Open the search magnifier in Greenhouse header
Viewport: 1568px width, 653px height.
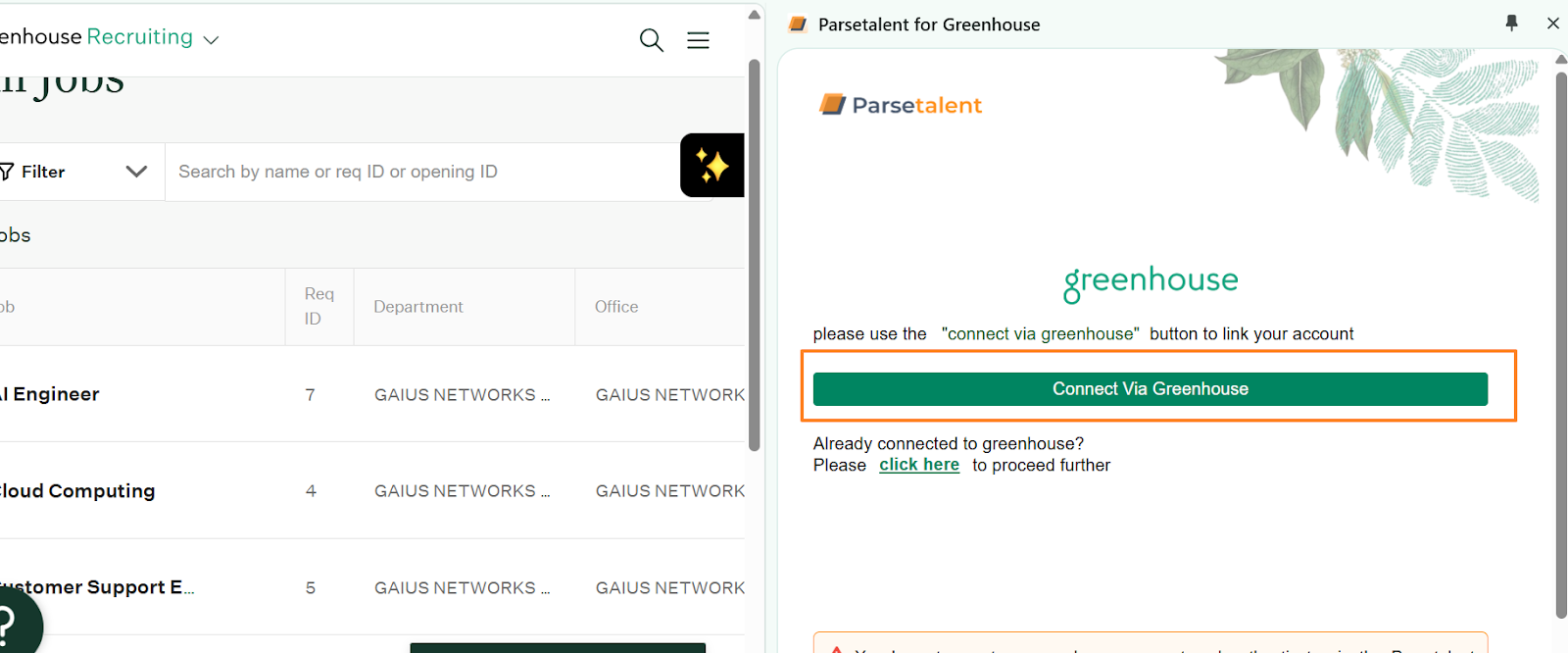coord(652,40)
